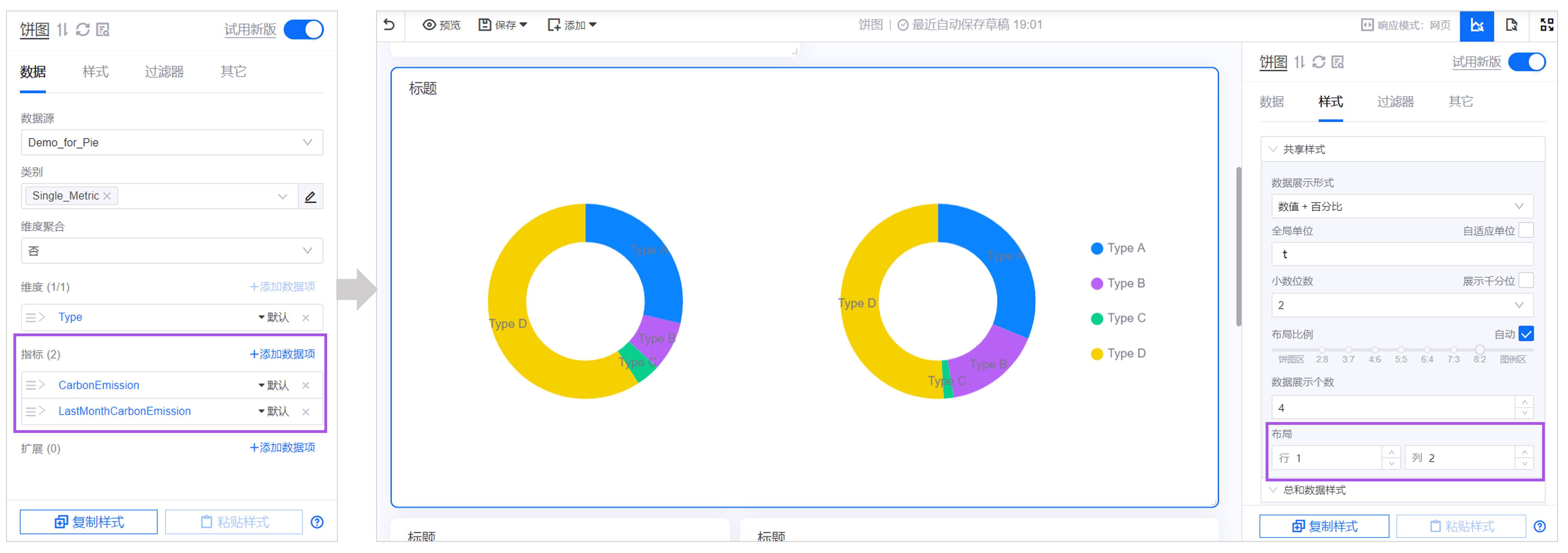The height and width of the screenshot is (553, 1568).
Task: Toggle 试用新版 switch in left panel
Action: (x=304, y=29)
